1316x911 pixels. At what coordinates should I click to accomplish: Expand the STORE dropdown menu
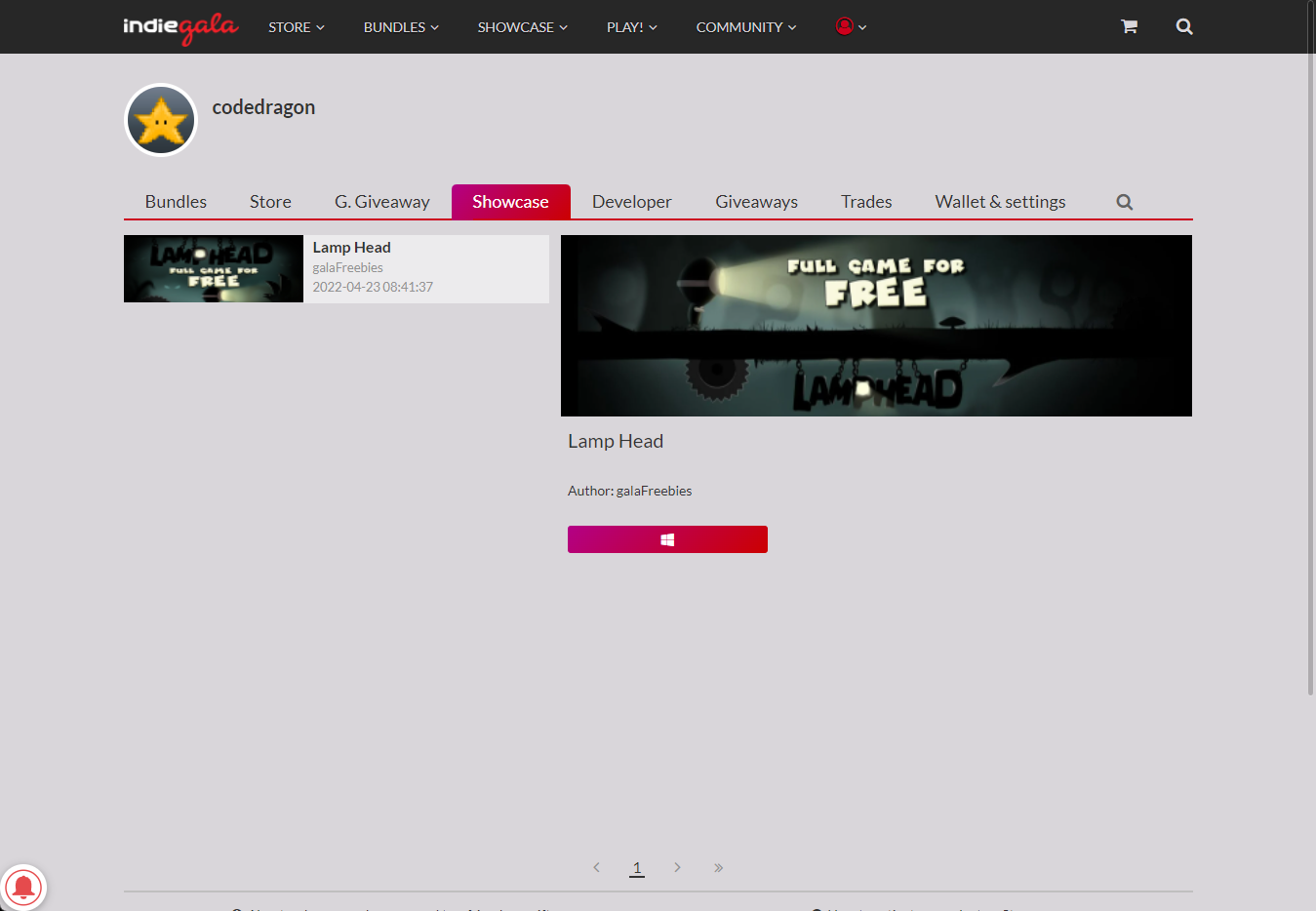tap(297, 27)
